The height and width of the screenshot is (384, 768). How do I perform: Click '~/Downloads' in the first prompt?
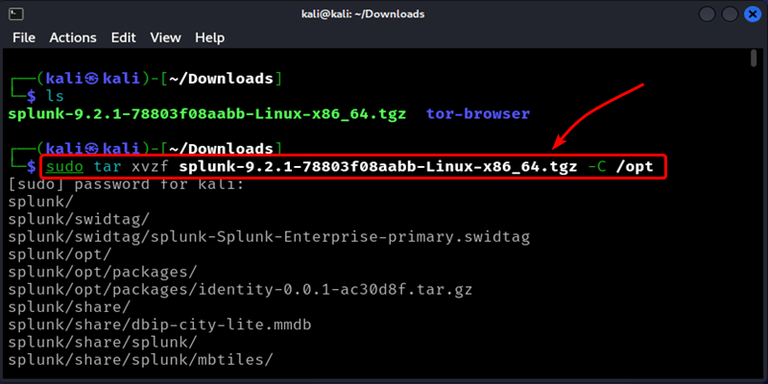point(221,78)
